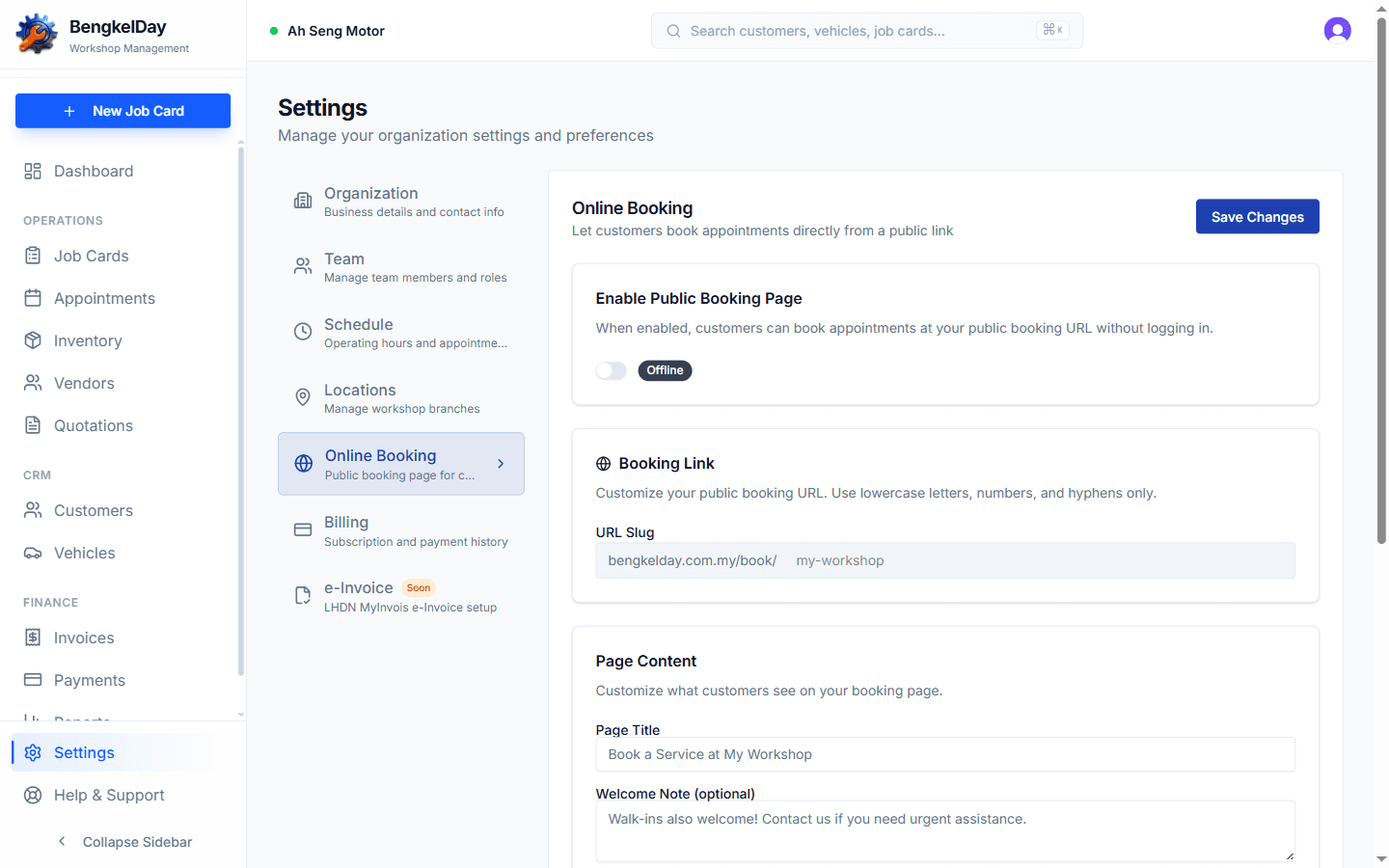Click the Payments card icon
The image size is (1389, 868).
[x=33, y=680]
